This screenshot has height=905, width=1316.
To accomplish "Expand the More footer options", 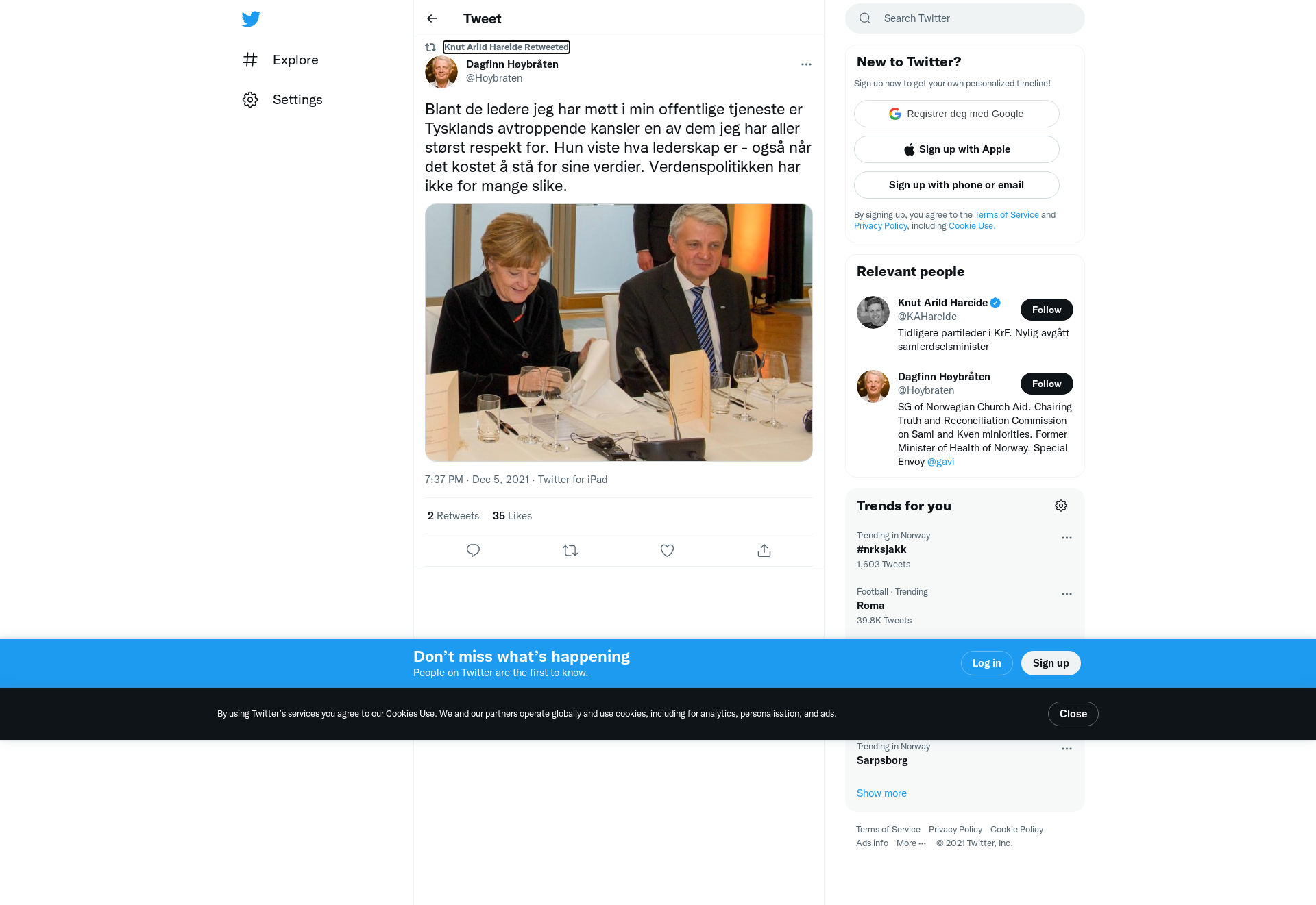I will point(911,843).
